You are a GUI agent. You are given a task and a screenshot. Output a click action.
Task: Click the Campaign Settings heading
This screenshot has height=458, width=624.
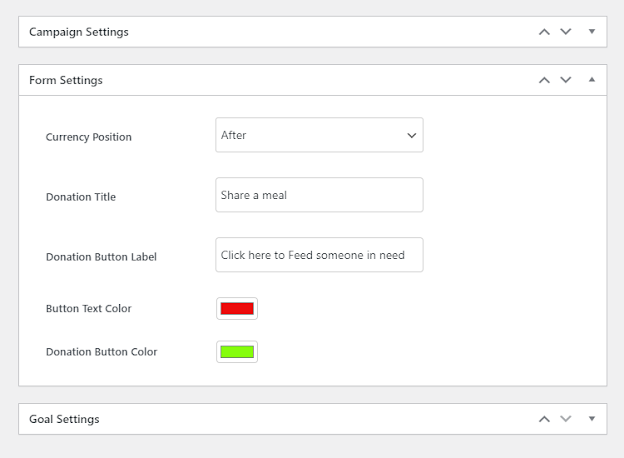[79, 32]
